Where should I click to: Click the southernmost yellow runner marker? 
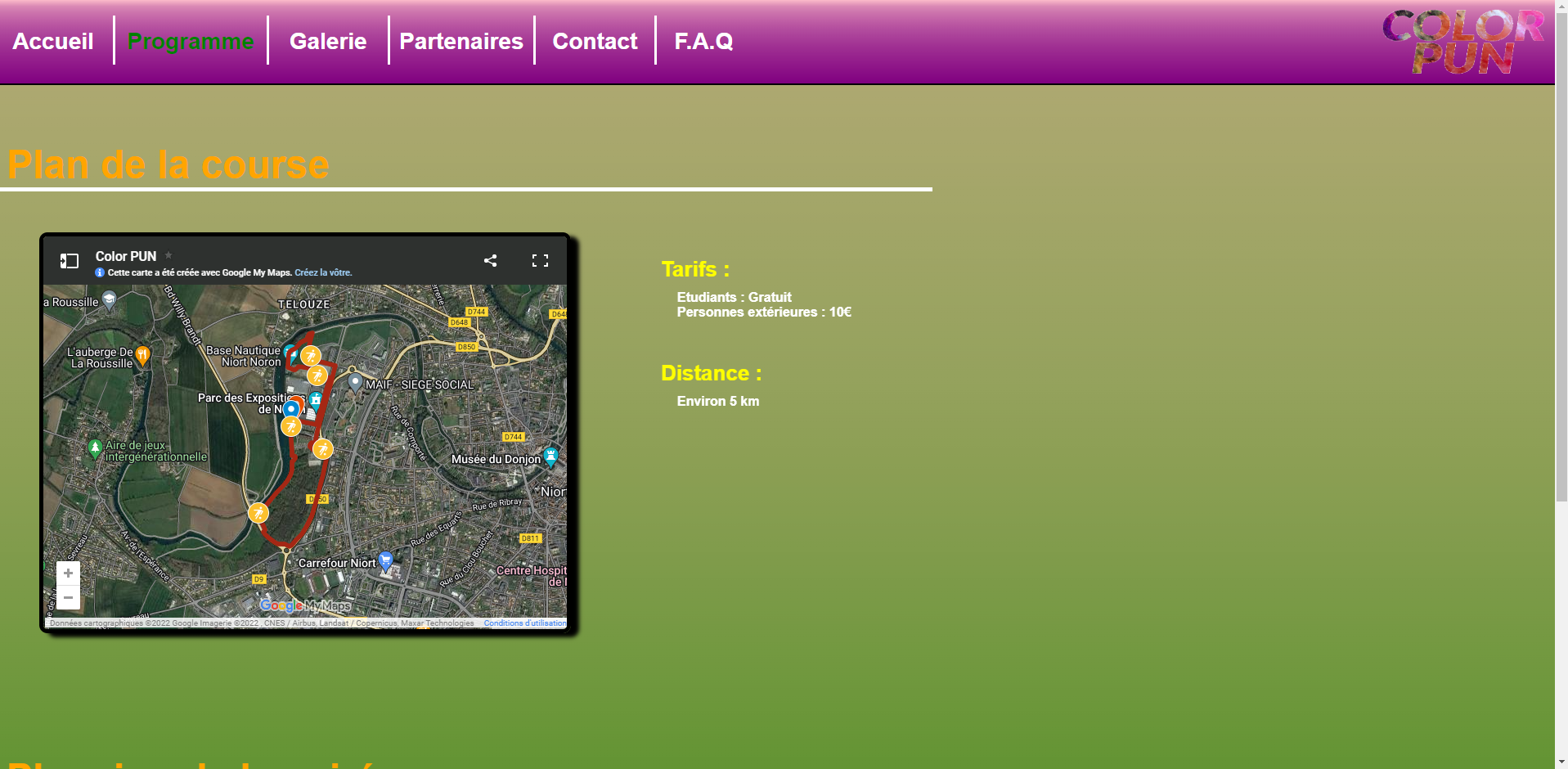click(258, 513)
